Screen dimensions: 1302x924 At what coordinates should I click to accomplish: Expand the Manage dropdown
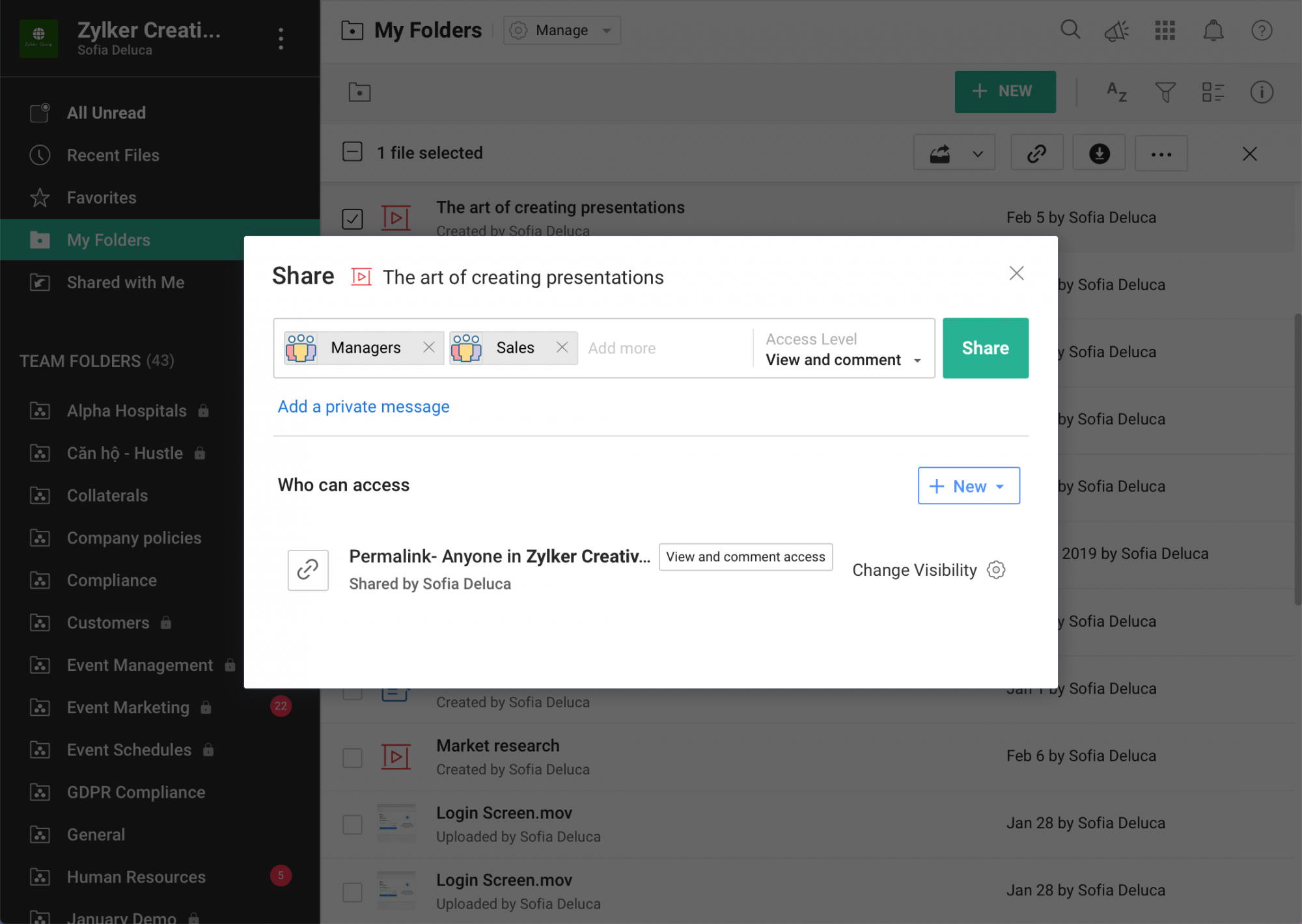click(x=606, y=30)
